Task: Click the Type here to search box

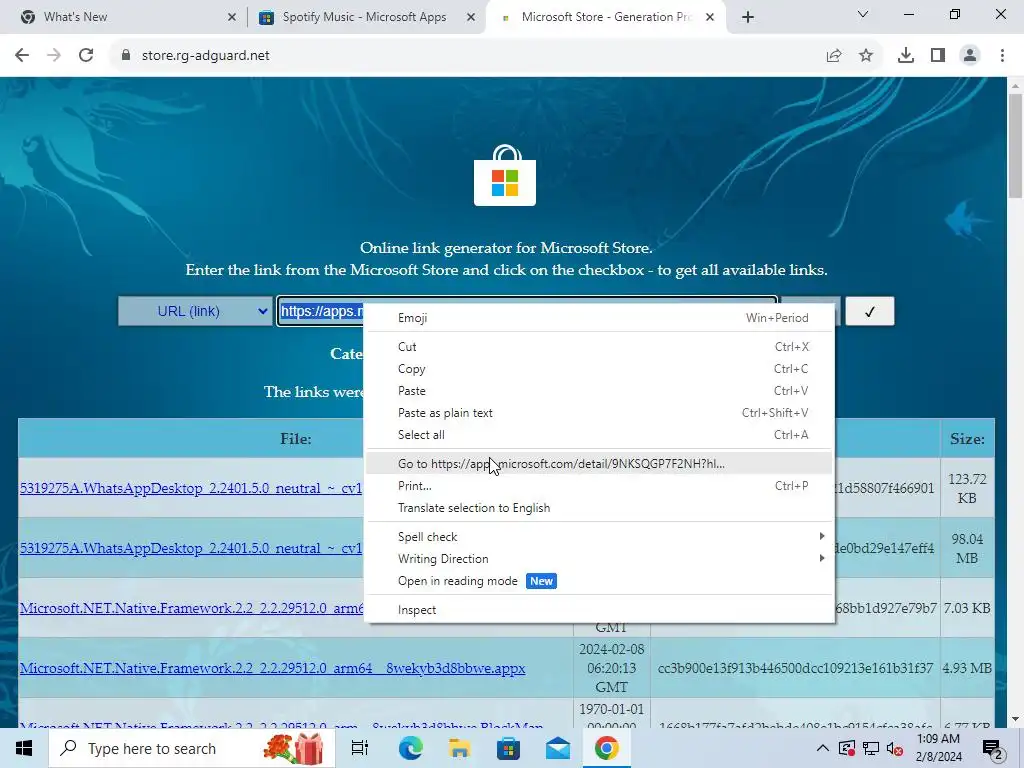Action: click(193, 748)
